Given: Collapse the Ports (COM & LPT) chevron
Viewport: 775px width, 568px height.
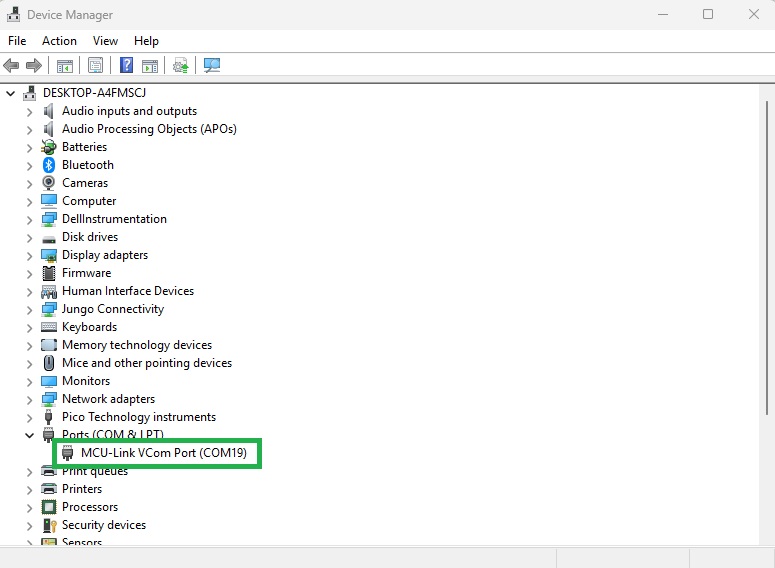Looking at the screenshot, I should click(x=29, y=435).
